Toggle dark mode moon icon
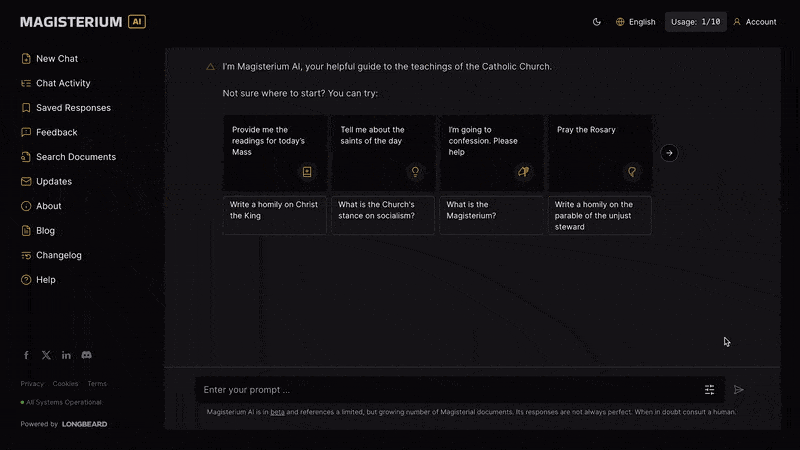The width and height of the screenshot is (800, 450). point(597,21)
